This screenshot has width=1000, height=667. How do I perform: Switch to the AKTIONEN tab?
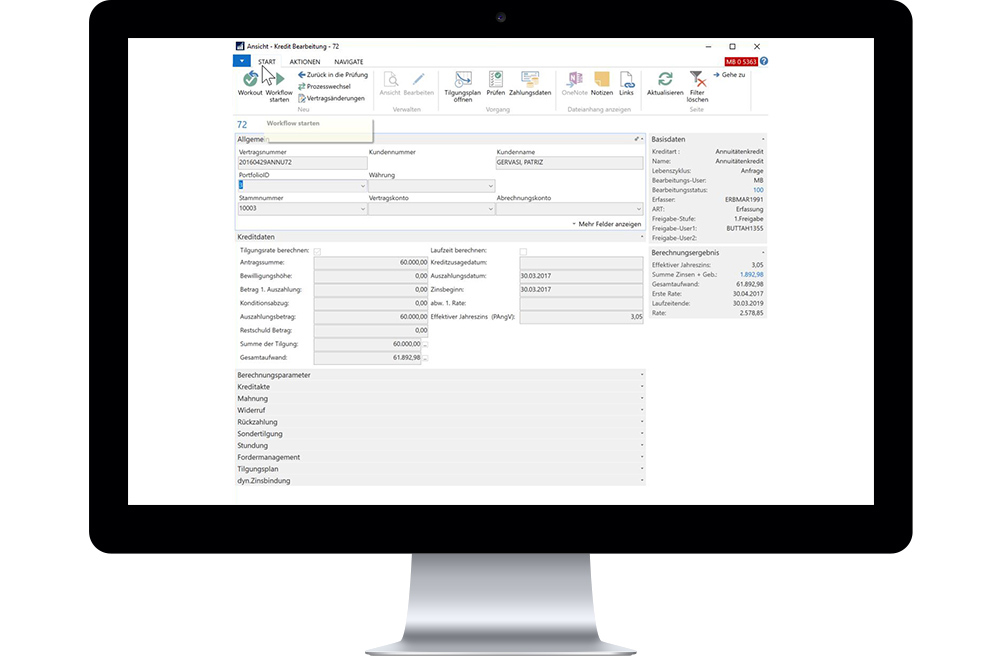point(305,61)
